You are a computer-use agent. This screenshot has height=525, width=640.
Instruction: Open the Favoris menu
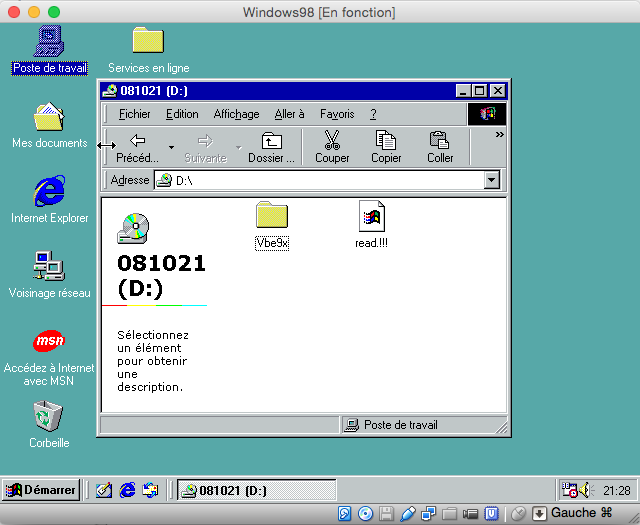coord(337,114)
